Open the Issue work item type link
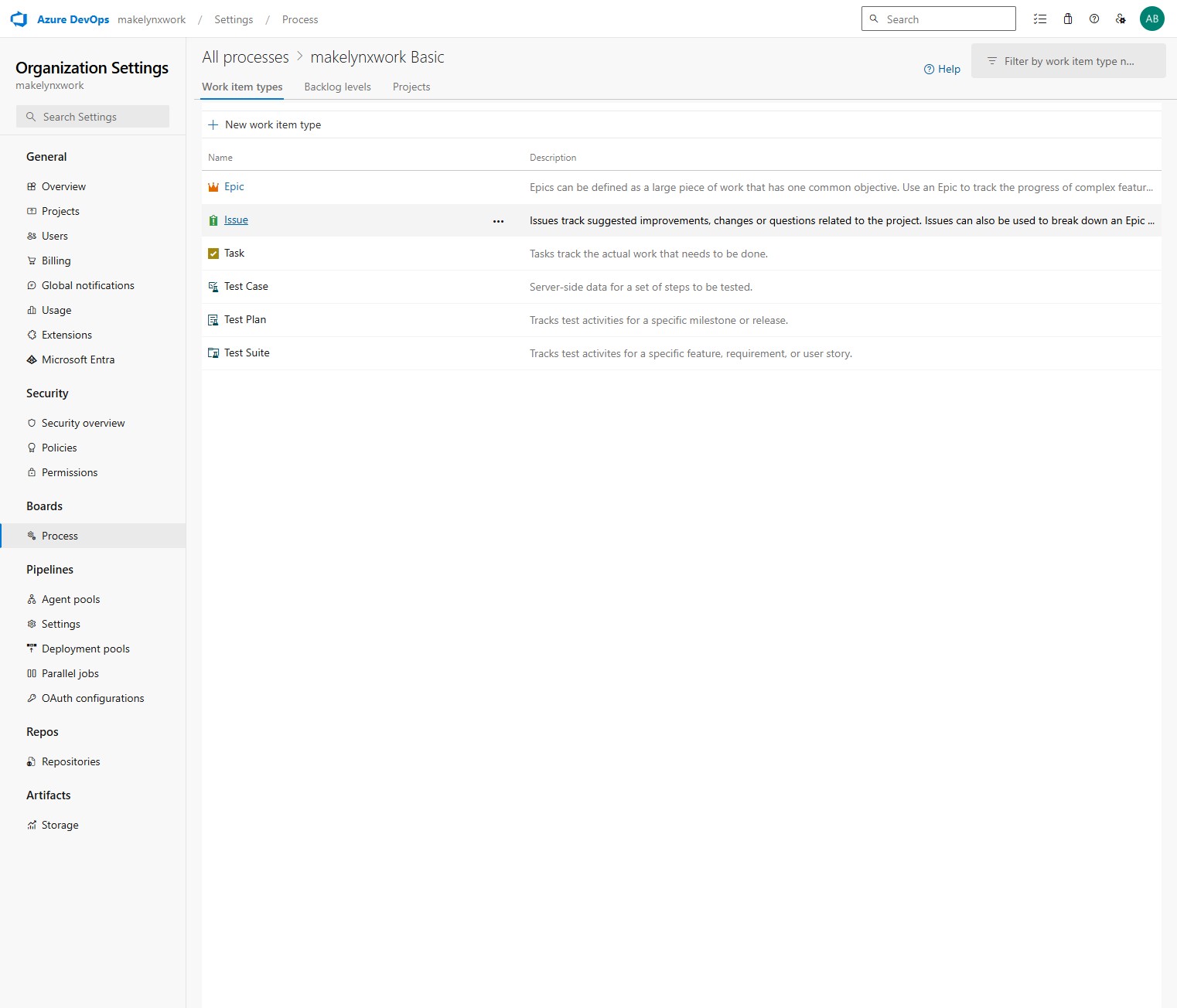The height and width of the screenshot is (1008, 1177). pyautogui.click(x=236, y=220)
